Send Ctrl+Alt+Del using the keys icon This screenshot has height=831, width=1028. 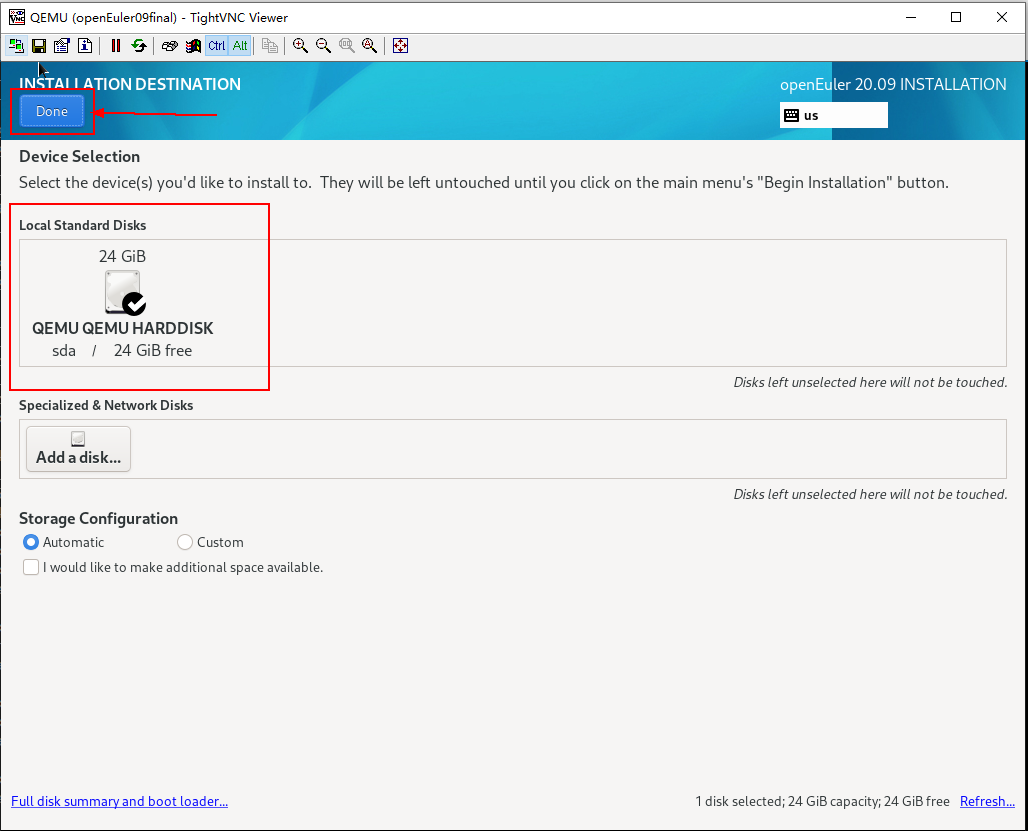coord(169,46)
